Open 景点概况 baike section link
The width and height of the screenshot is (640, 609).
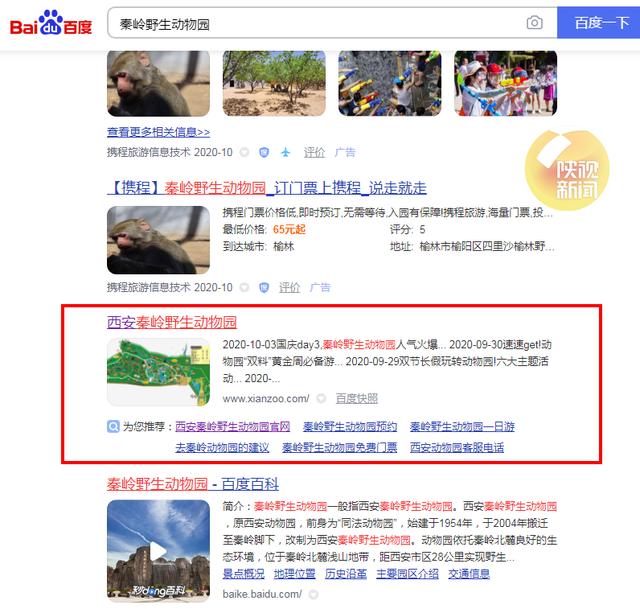[x=244, y=574]
